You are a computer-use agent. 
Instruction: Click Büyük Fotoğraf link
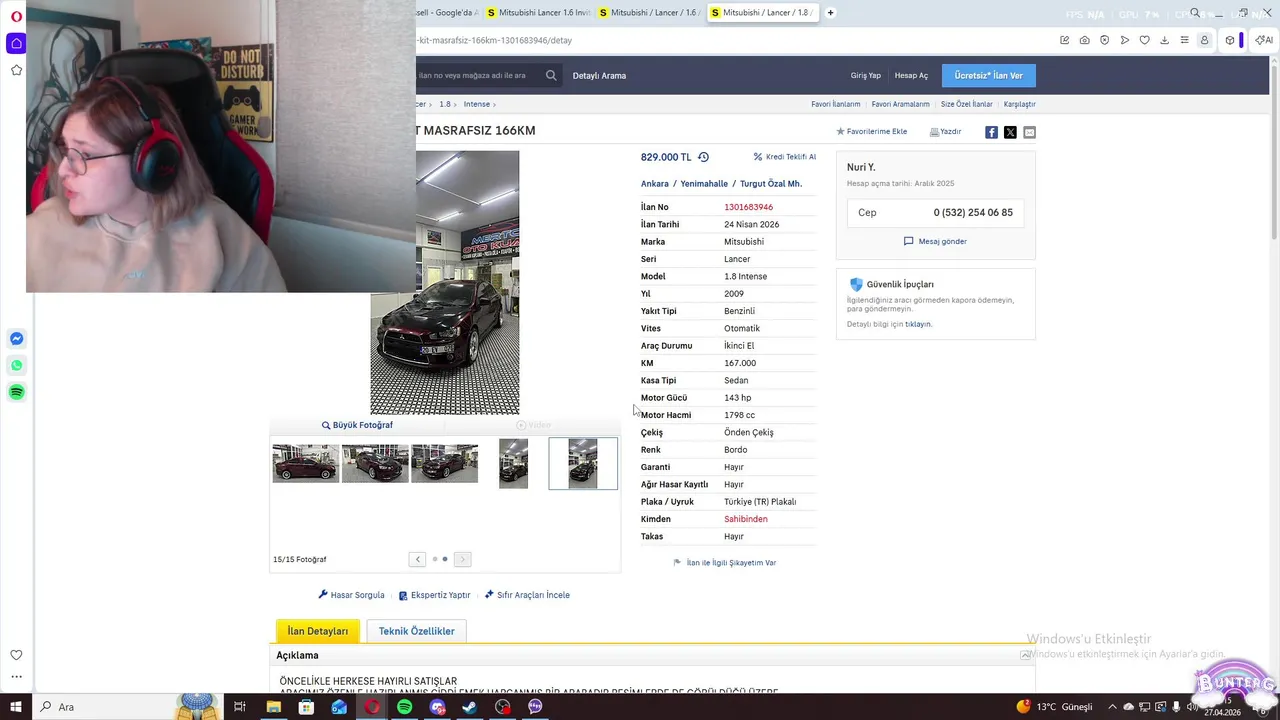(x=357, y=425)
